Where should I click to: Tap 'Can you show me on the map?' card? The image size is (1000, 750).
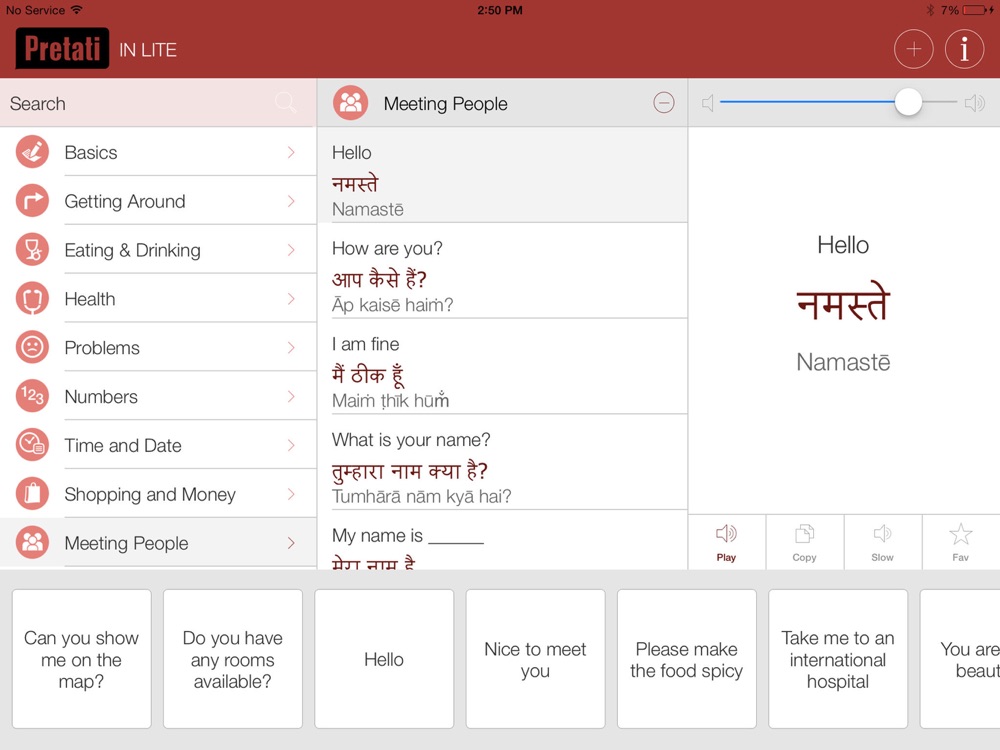[82, 659]
